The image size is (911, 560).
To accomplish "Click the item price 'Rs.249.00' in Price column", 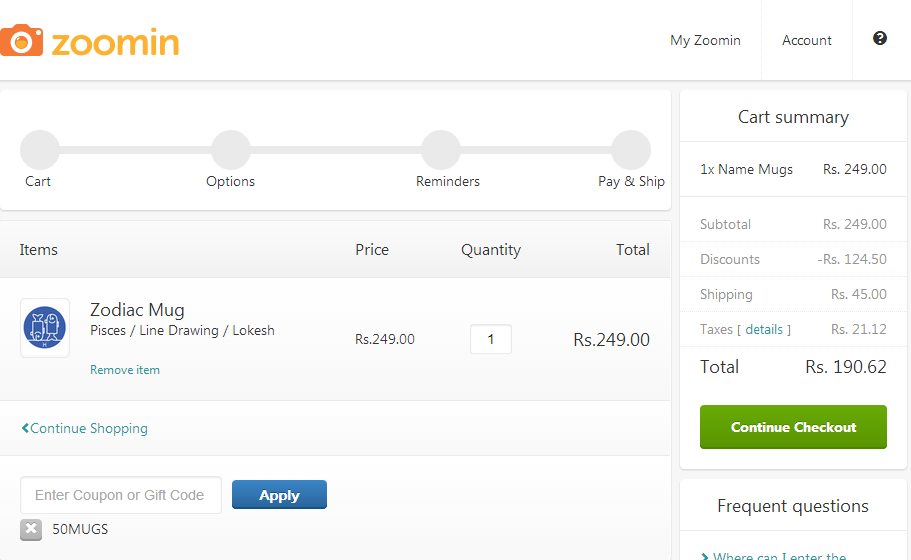I will coord(385,339).
